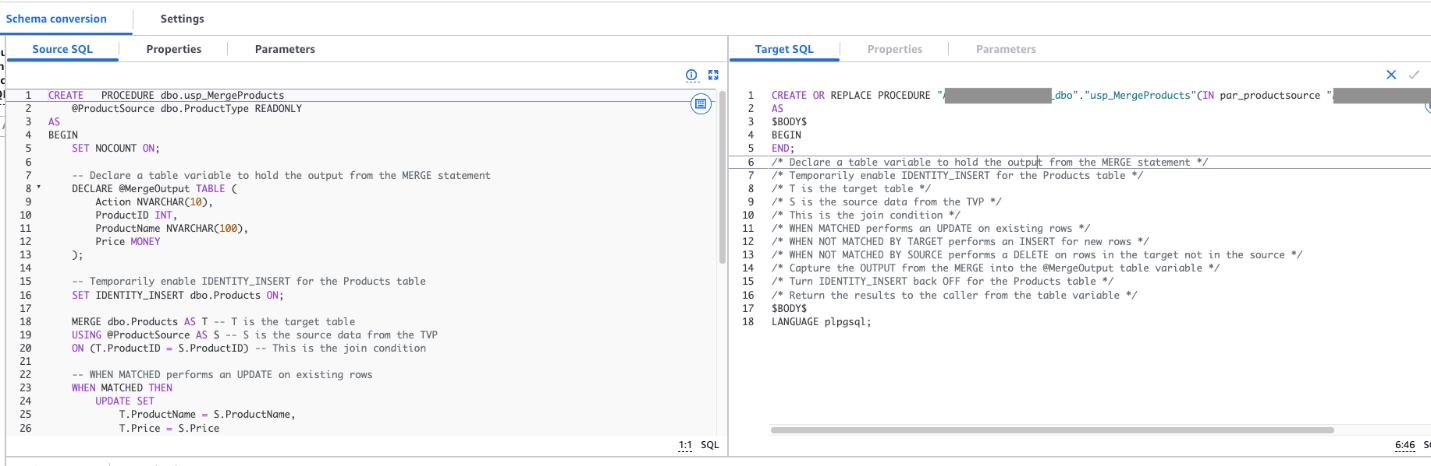The height and width of the screenshot is (466, 1431).
Task: Apply Target SQL changes with checkmark icon
Action: point(1414,75)
